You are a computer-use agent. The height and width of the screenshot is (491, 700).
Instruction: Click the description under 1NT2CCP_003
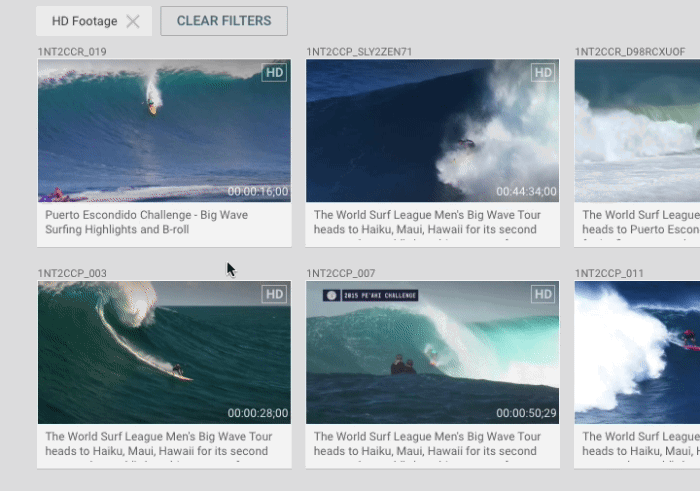(x=159, y=446)
